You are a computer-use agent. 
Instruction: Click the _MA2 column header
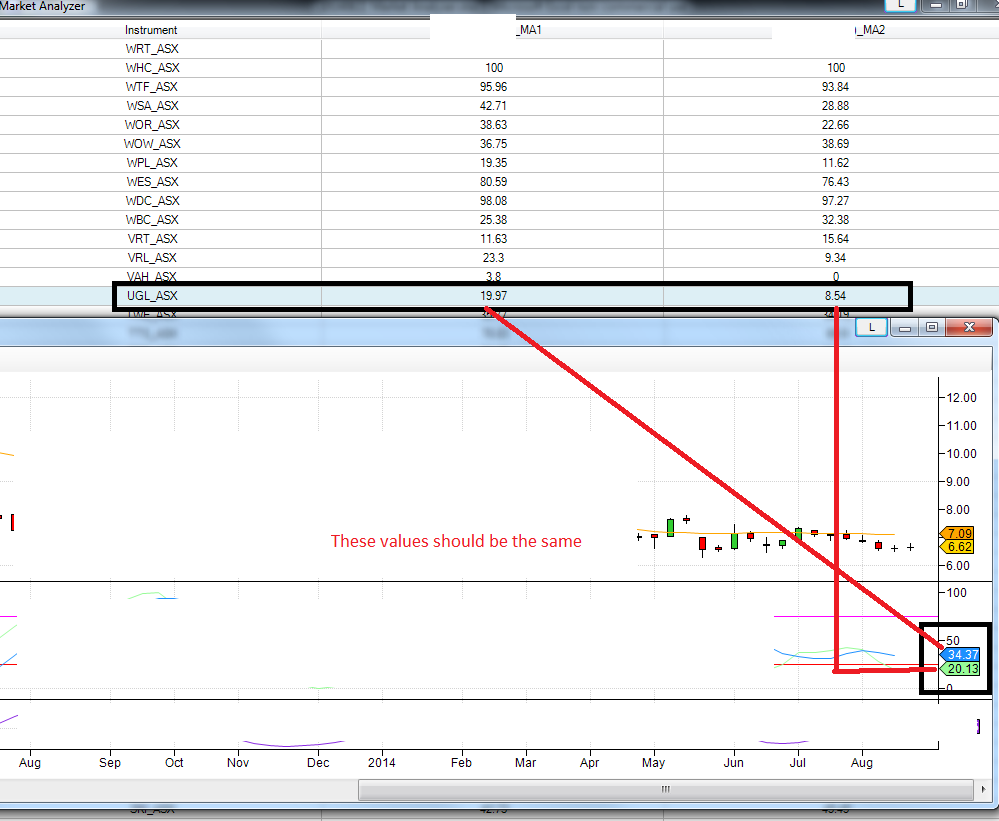click(x=831, y=30)
